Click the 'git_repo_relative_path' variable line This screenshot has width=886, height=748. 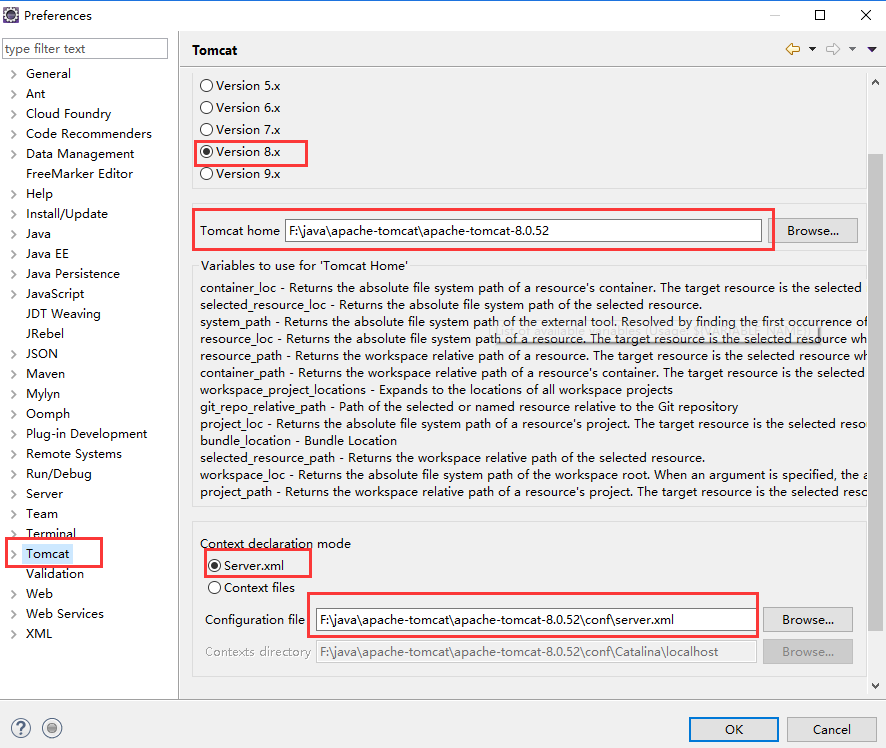469,407
